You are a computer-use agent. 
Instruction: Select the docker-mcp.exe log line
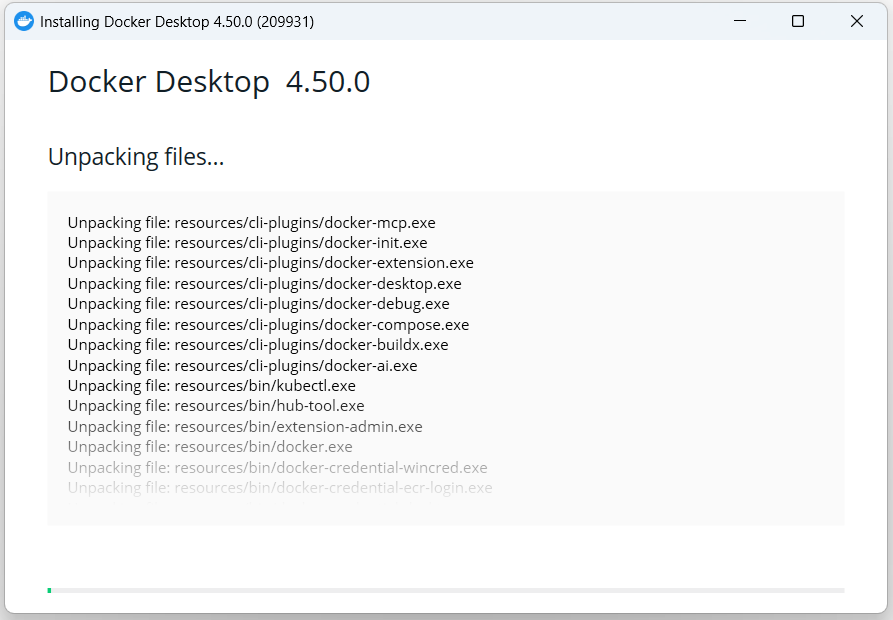252,223
